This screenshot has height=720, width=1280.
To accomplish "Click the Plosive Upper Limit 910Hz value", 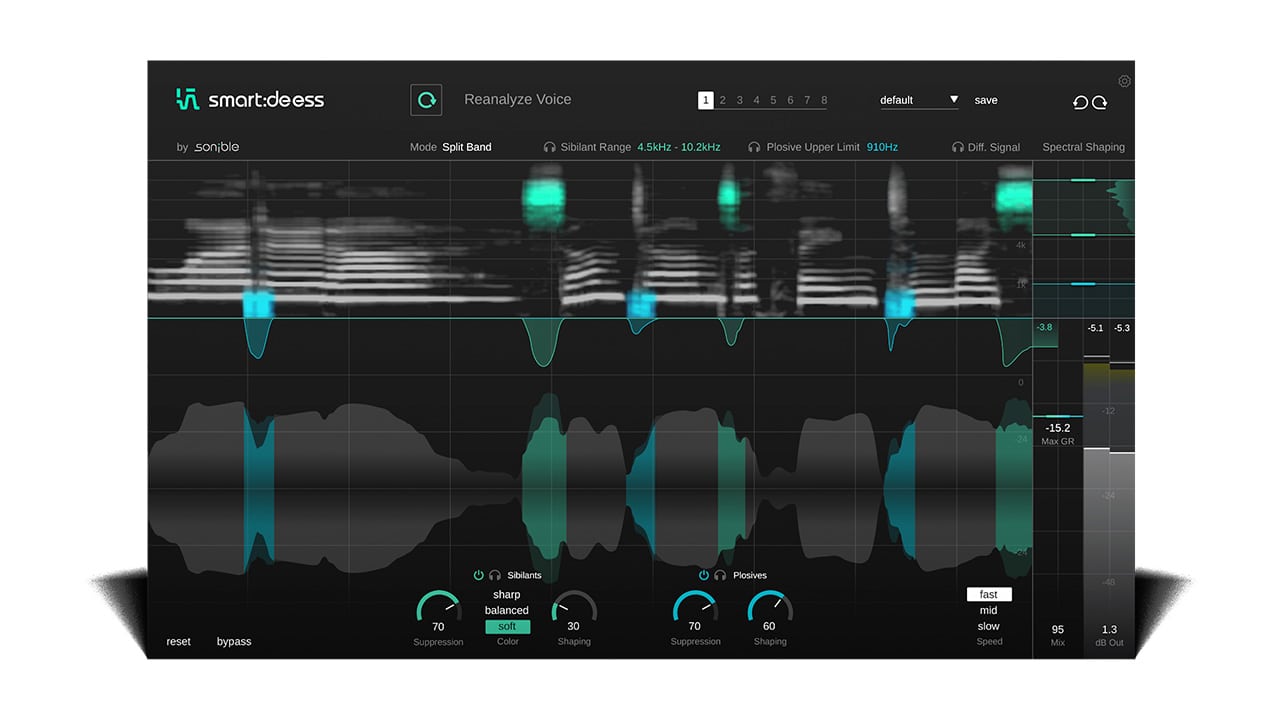I will point(881,147).
